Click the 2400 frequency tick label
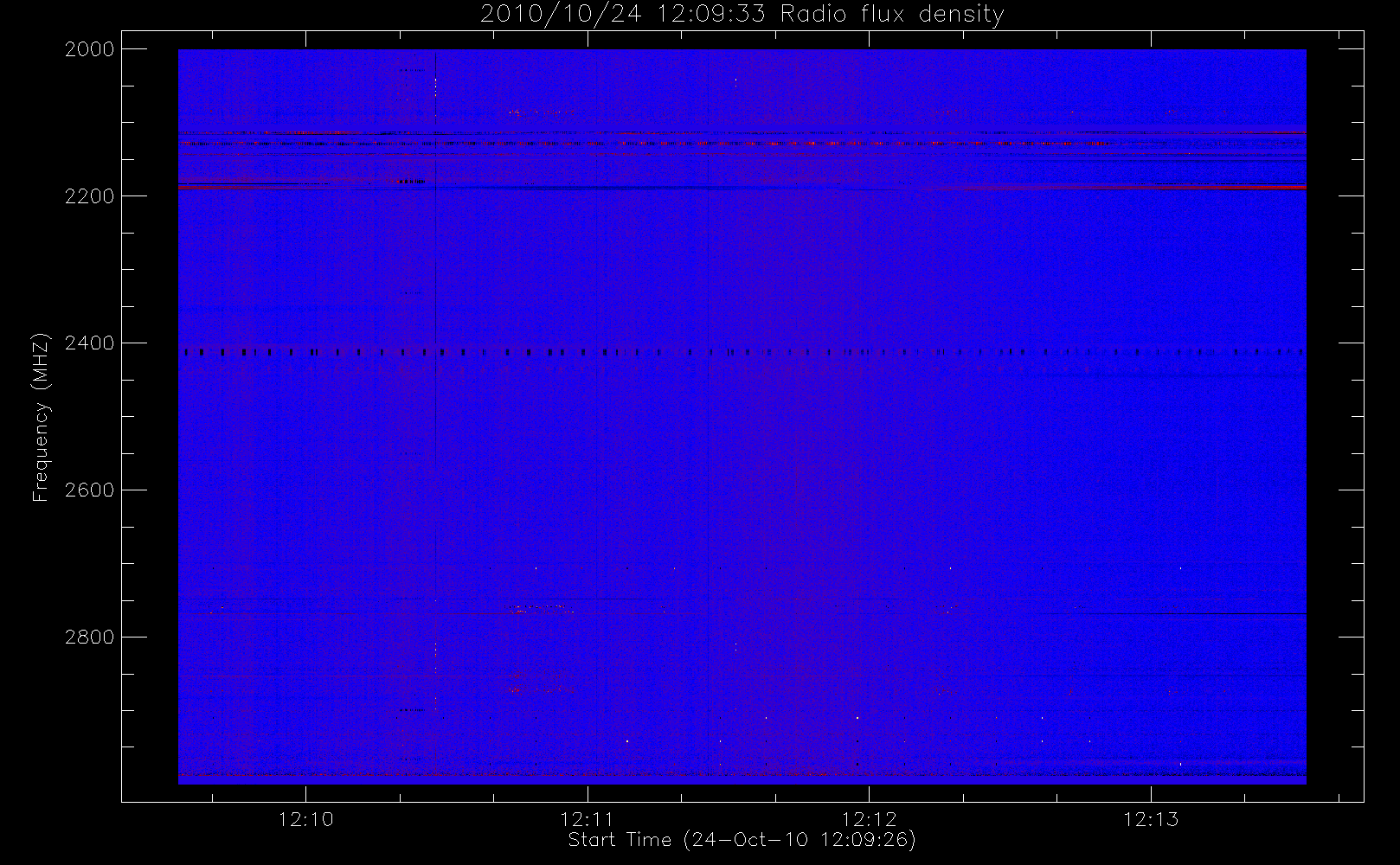This screenshot has width=1400, height=865. click(x=90, y=343)
